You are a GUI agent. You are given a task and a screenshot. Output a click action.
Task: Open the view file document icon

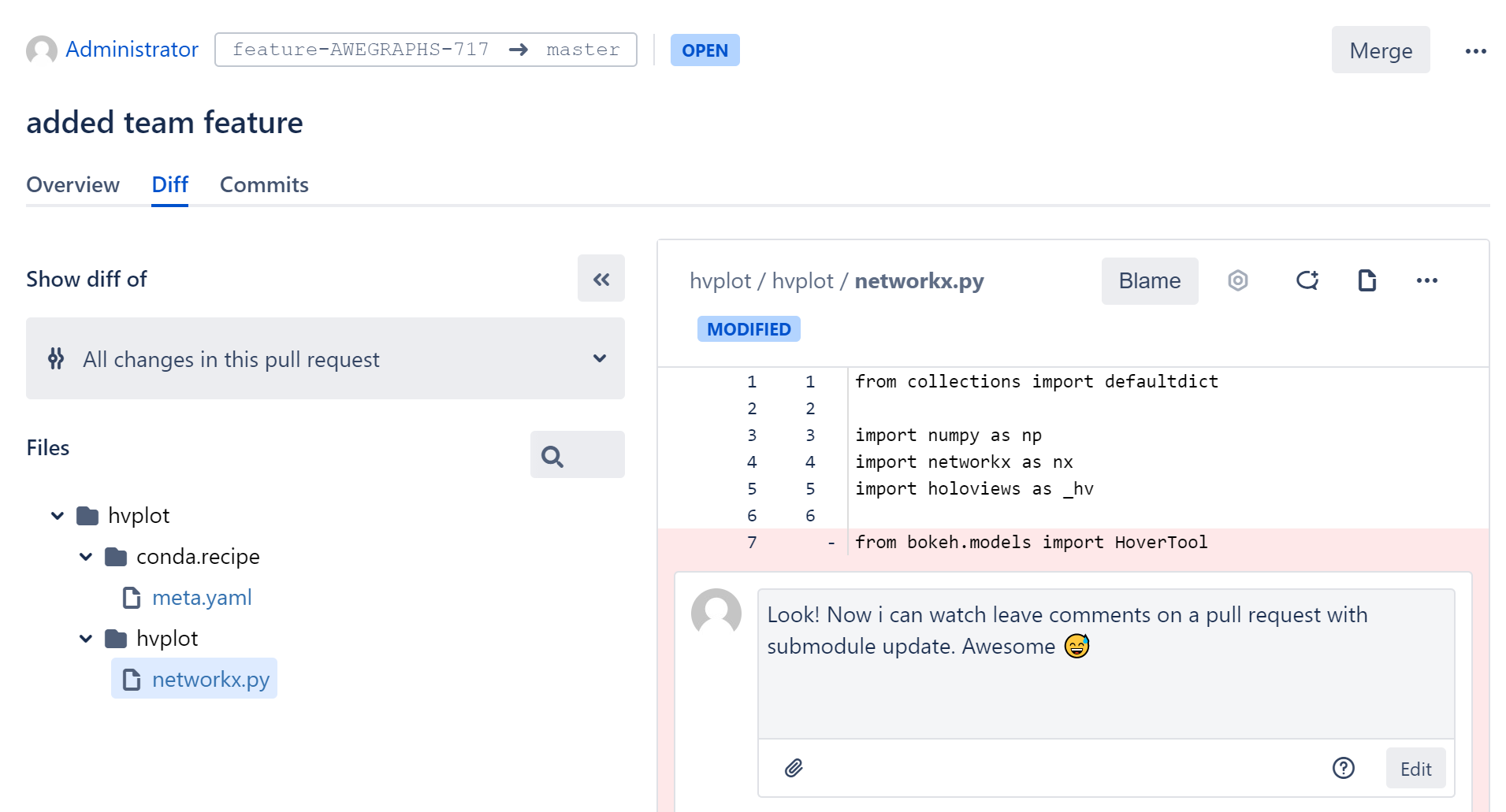click(1367, 280)
